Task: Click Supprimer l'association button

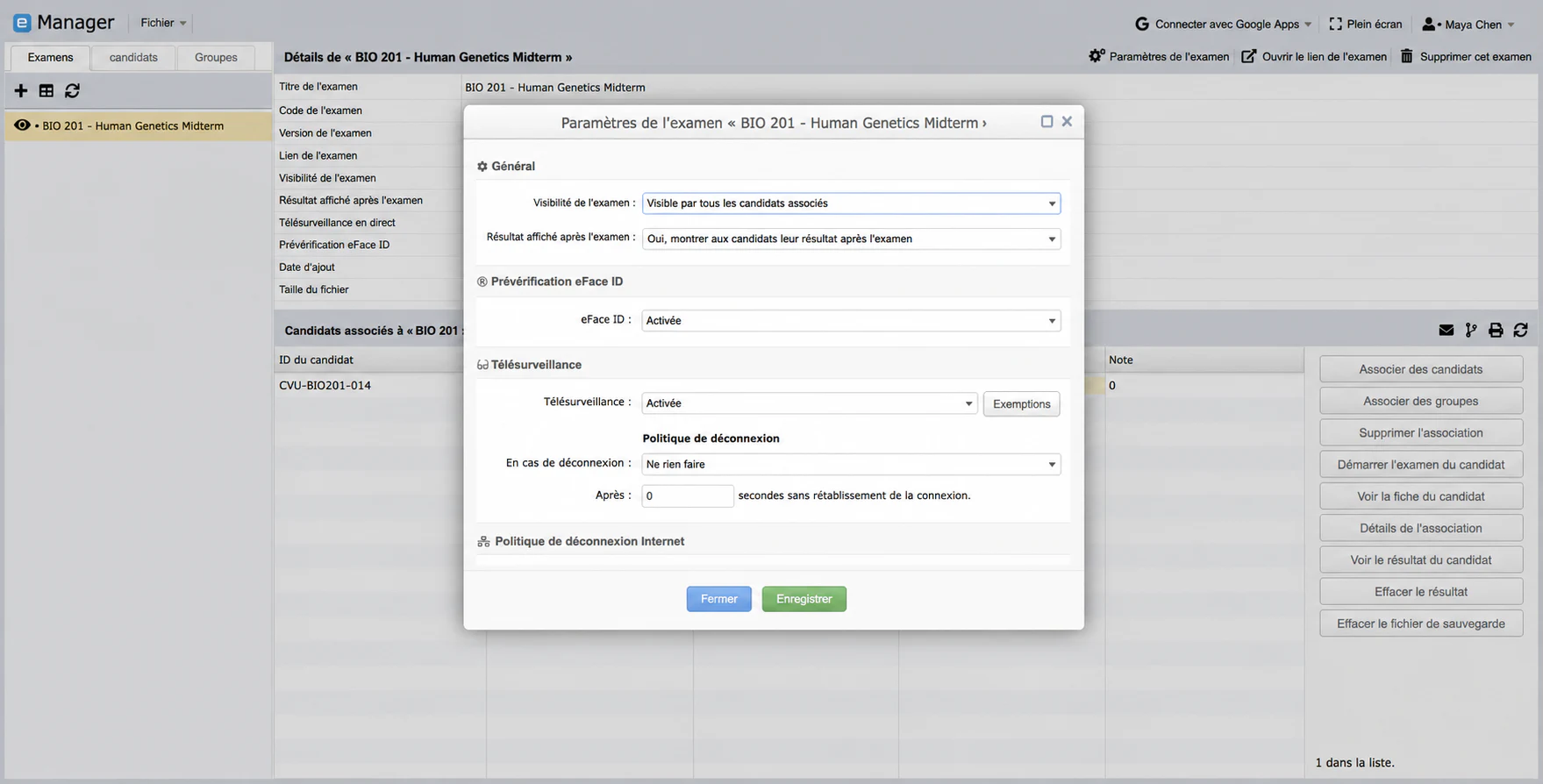Action: coord(1421,432)
